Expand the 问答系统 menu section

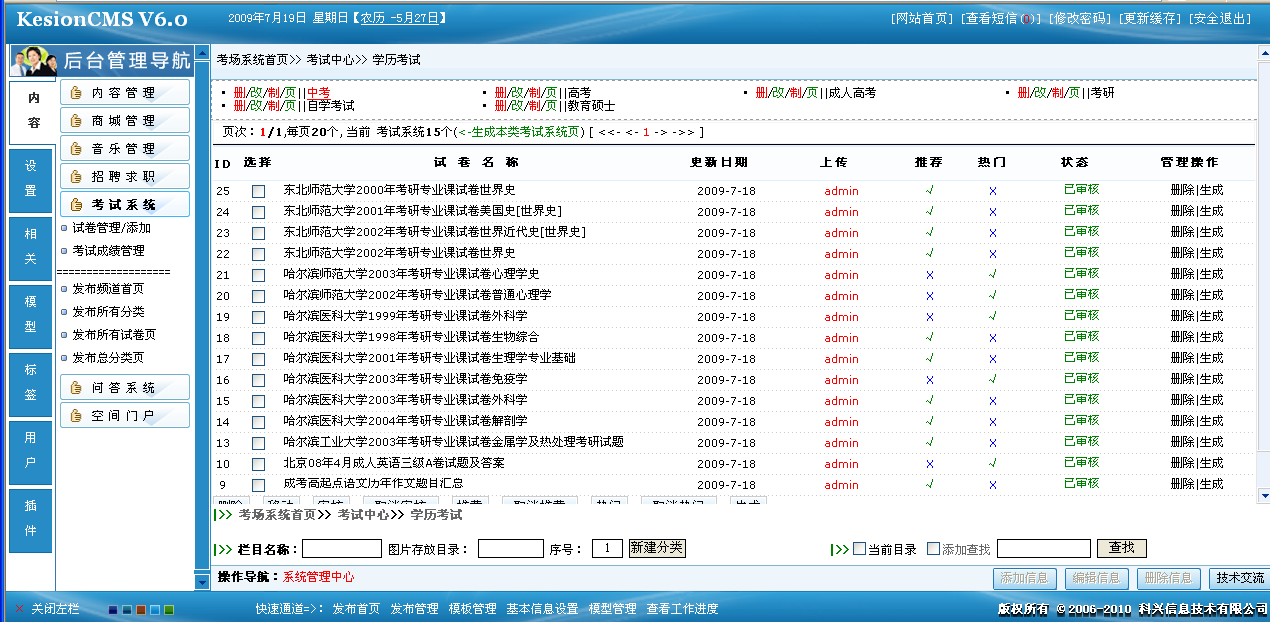click(124, 388)
